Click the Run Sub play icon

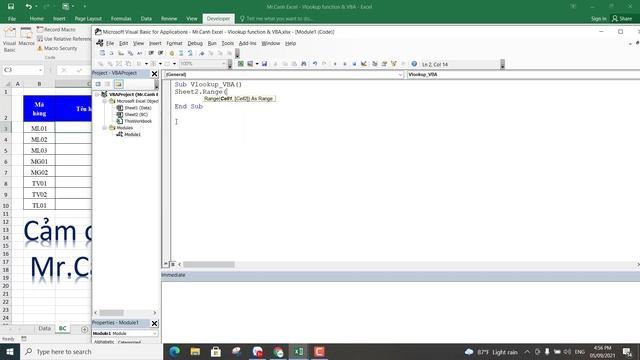(x=335, y=64)
